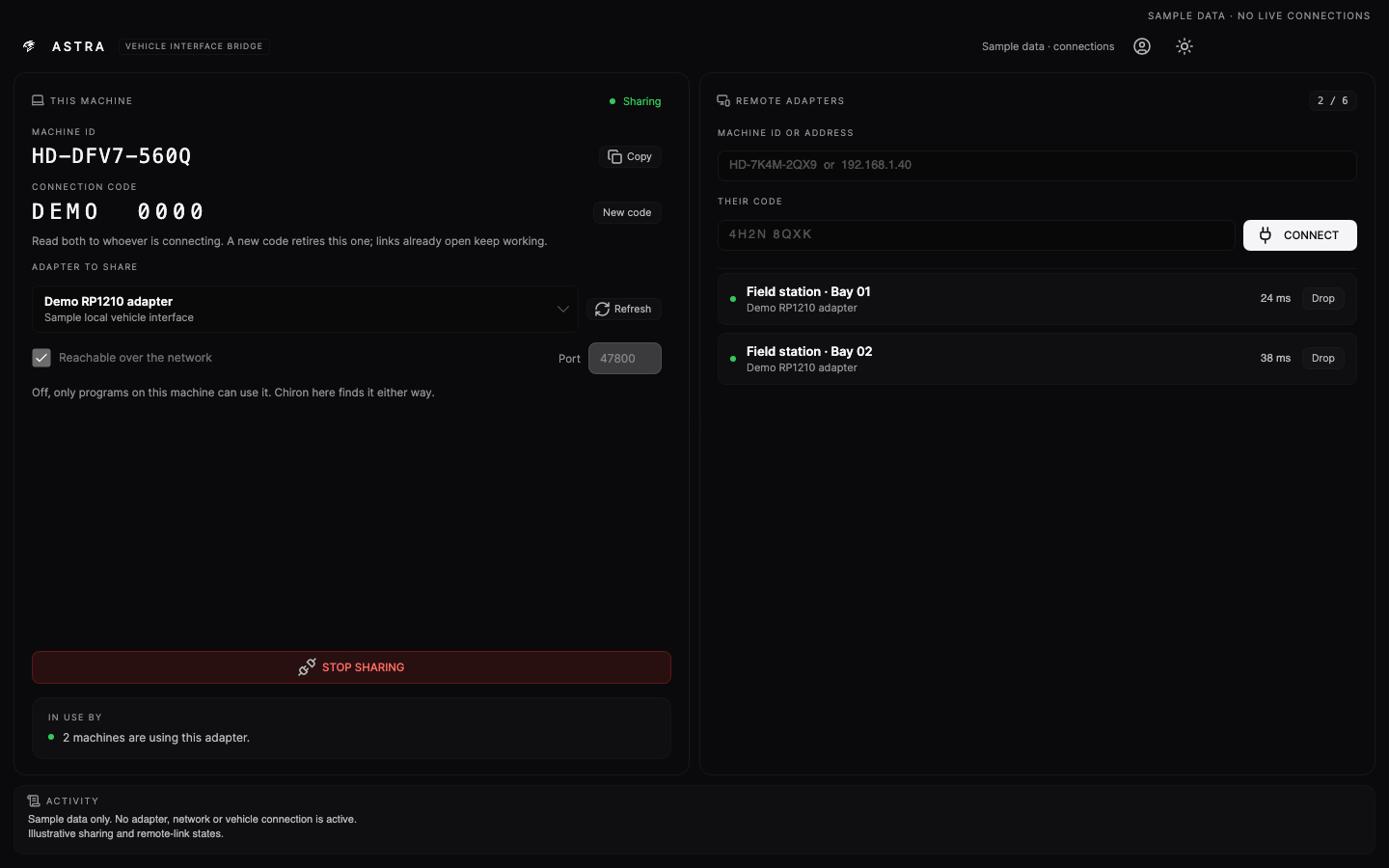Focus the Their Code input field
Image resolution: width=1389 pixels, height=868 pixels.
pos(976,234)
